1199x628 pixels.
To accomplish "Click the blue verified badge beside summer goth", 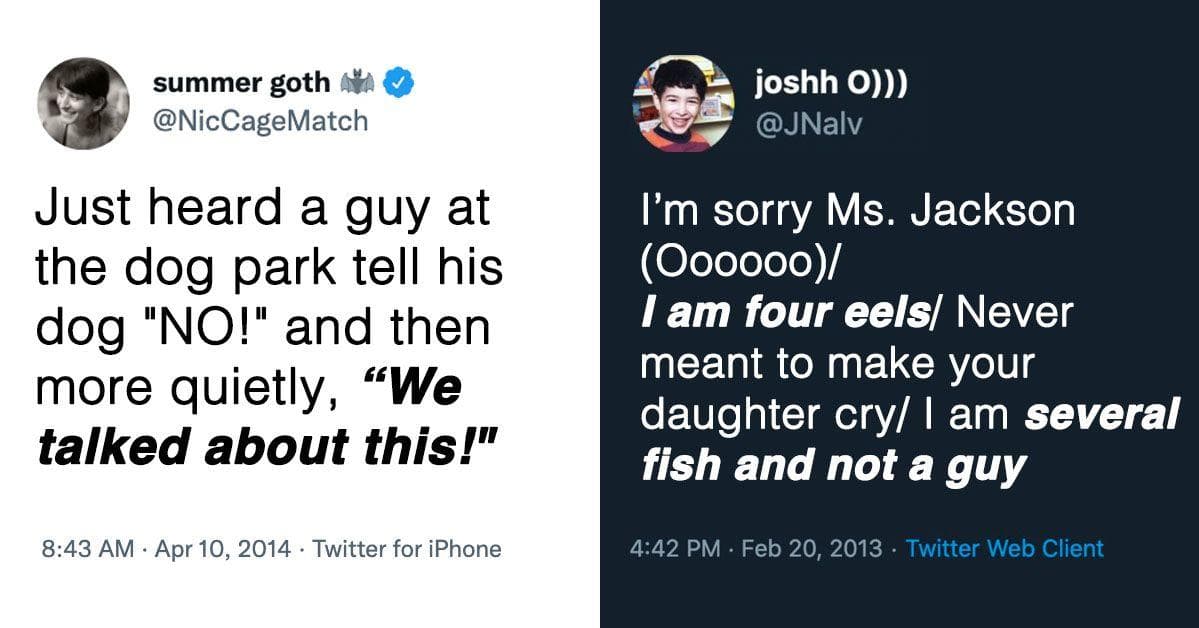I will 400,85.
